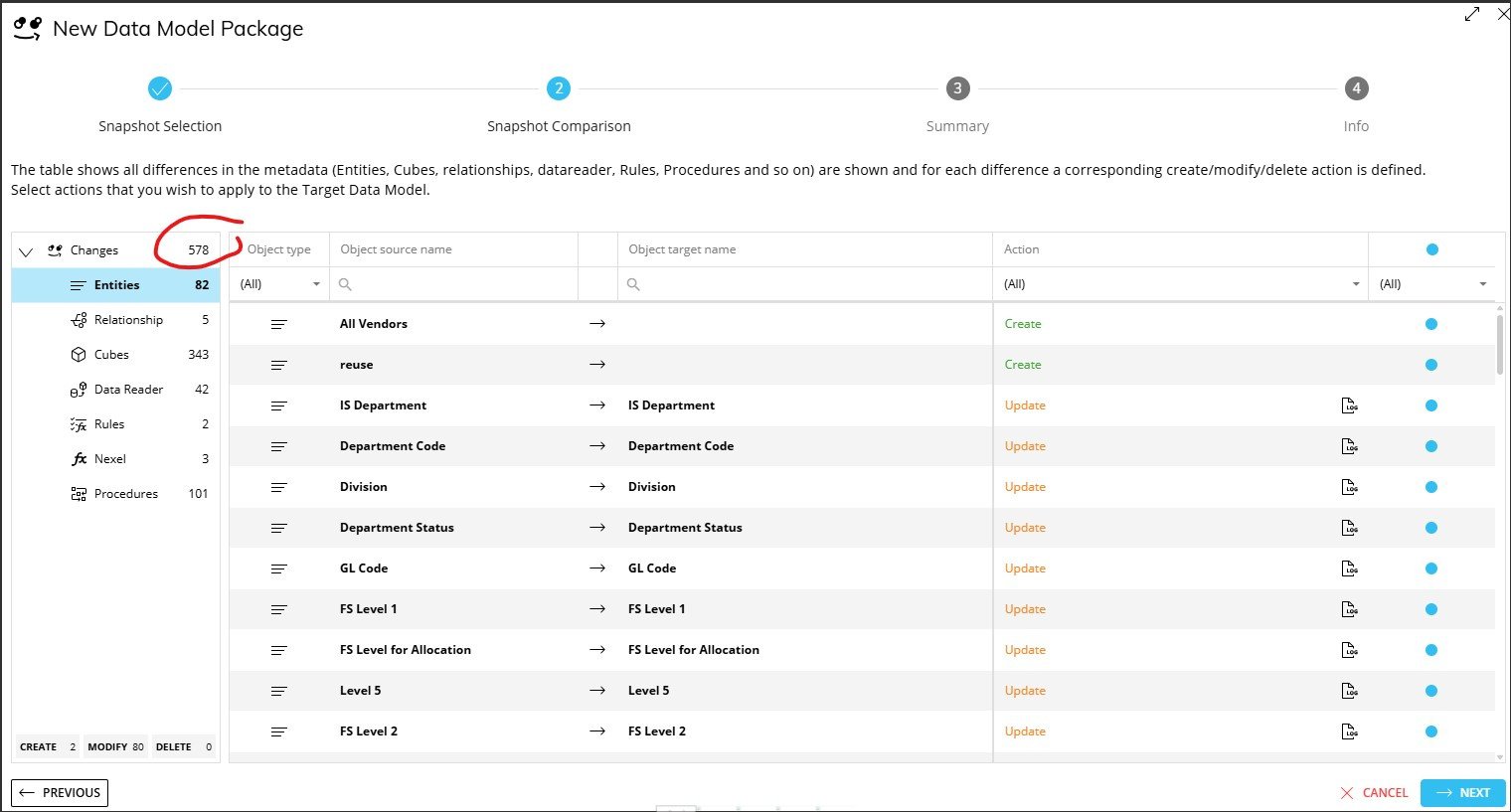The image size is (1511, 812).
Task: Click the Procedures icon in sidebar
Action: click(79, 494)
